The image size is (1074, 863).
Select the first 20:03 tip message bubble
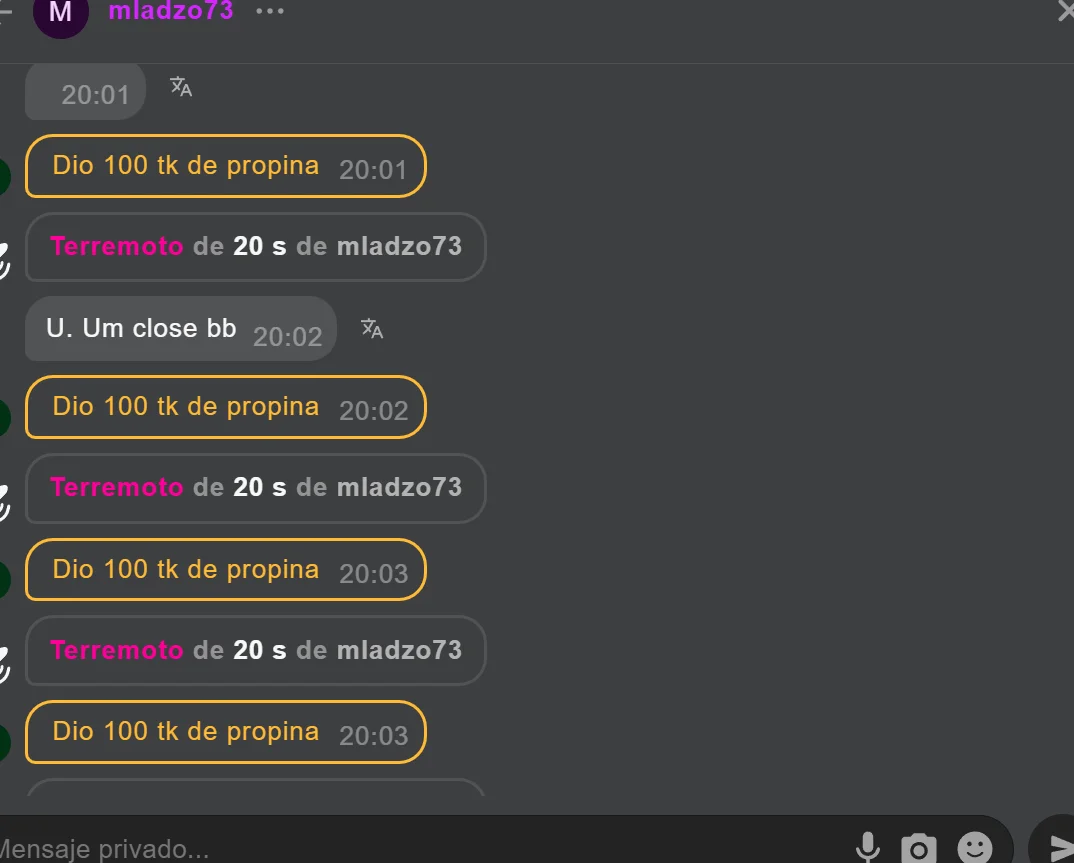[226, 570]
